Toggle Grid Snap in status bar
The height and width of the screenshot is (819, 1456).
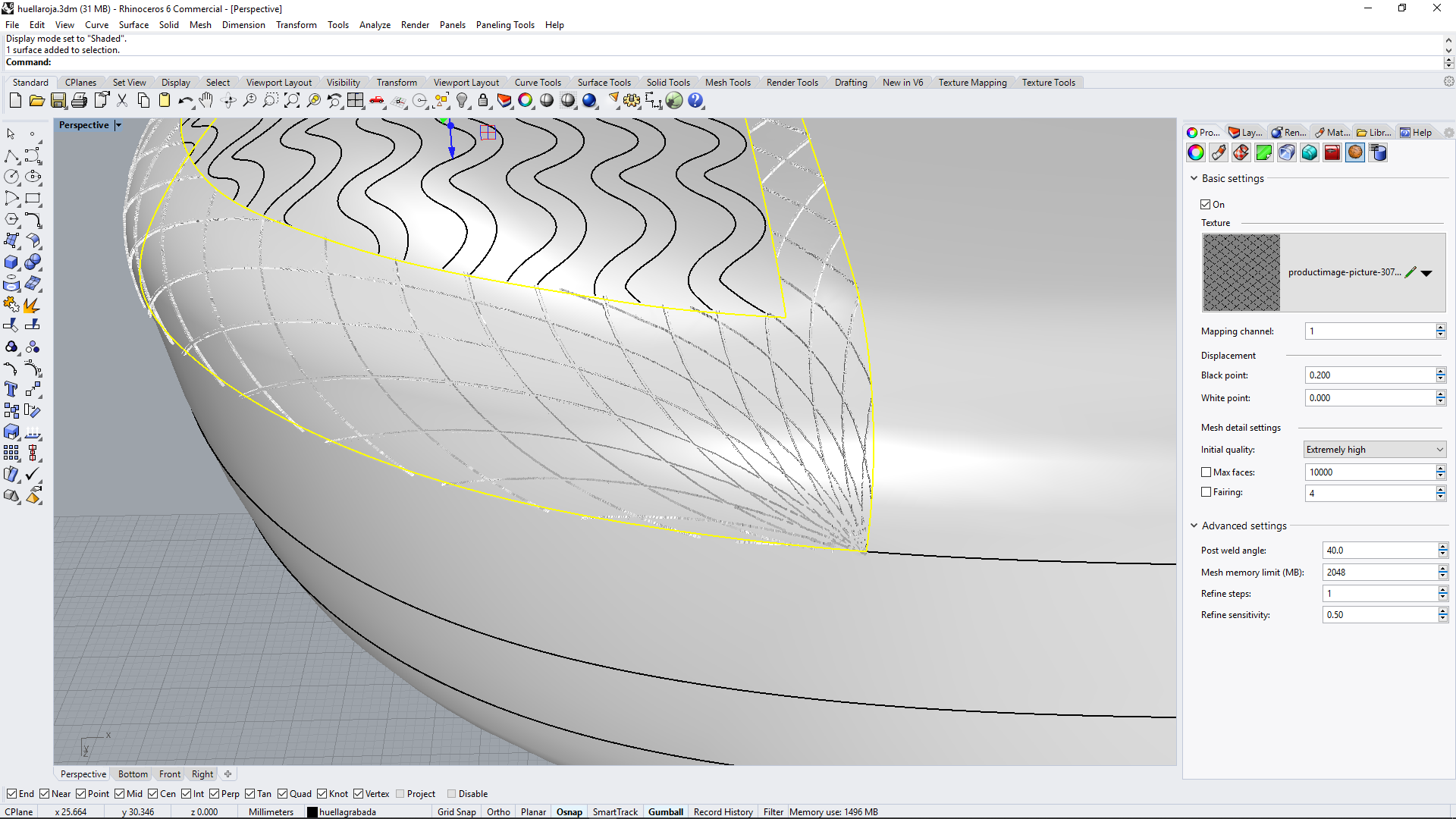(457, 812)
